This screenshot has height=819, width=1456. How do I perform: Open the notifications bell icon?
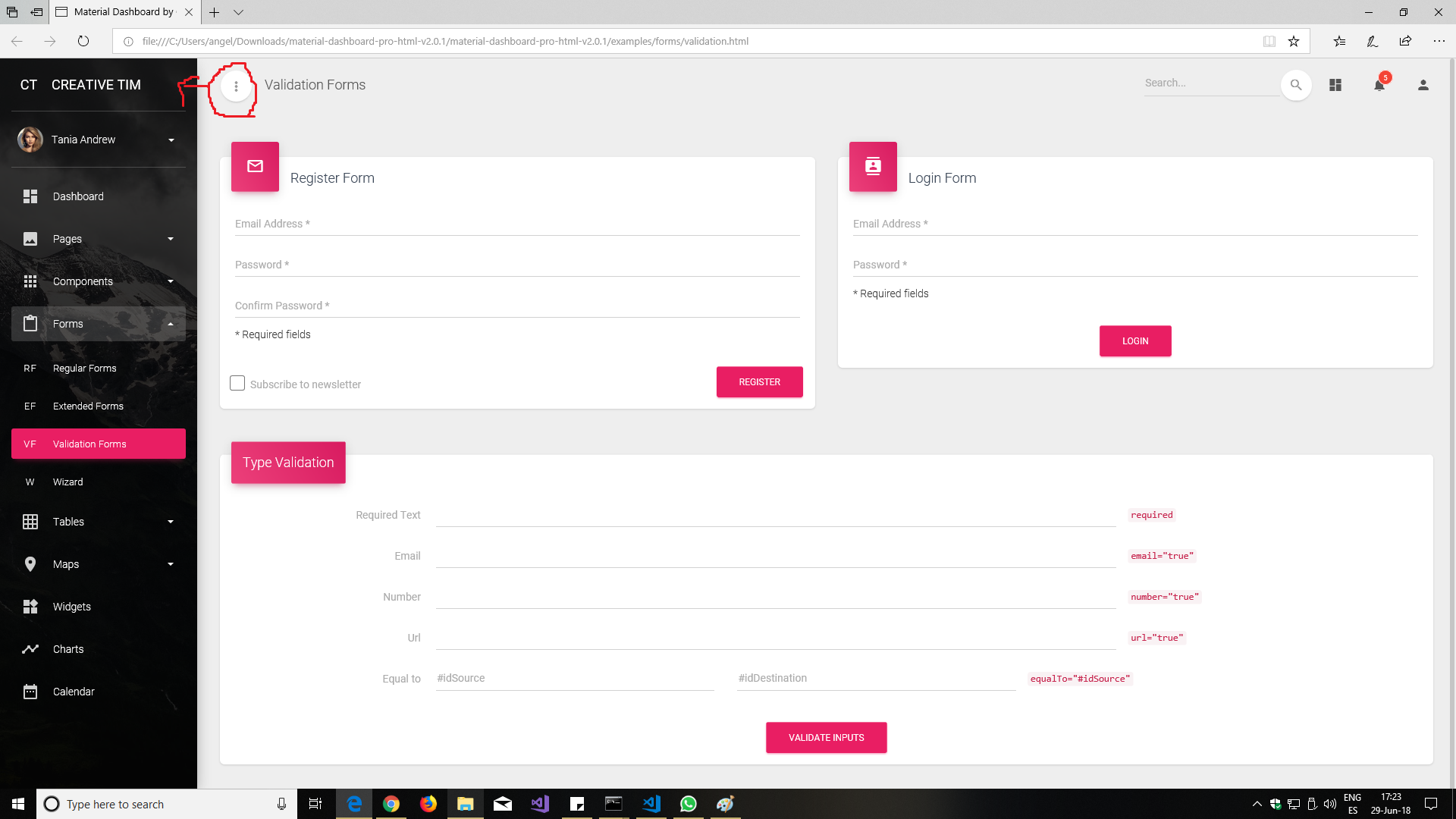(1379, 85)
